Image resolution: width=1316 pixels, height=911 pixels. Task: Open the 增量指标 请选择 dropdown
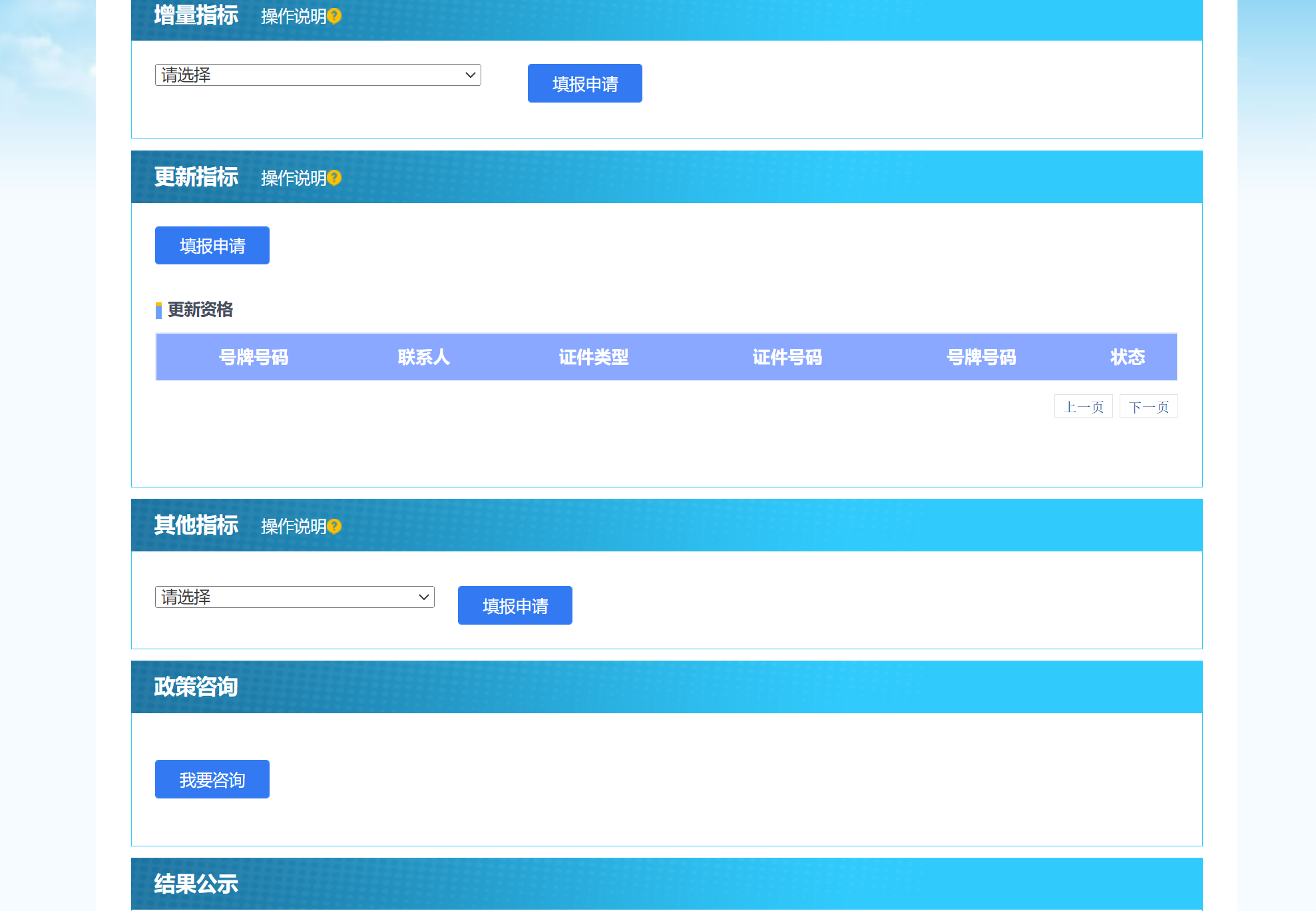click(x=318, y=75)
